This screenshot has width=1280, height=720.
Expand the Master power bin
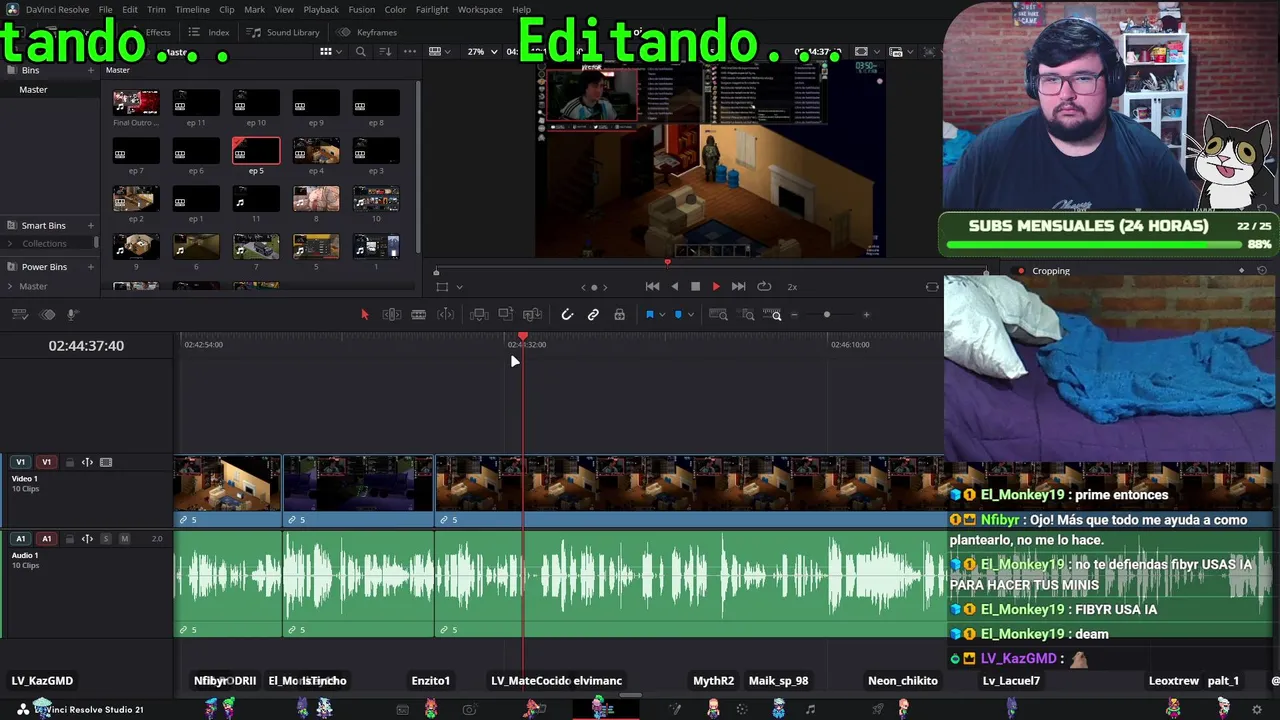[x=11, y=286]
